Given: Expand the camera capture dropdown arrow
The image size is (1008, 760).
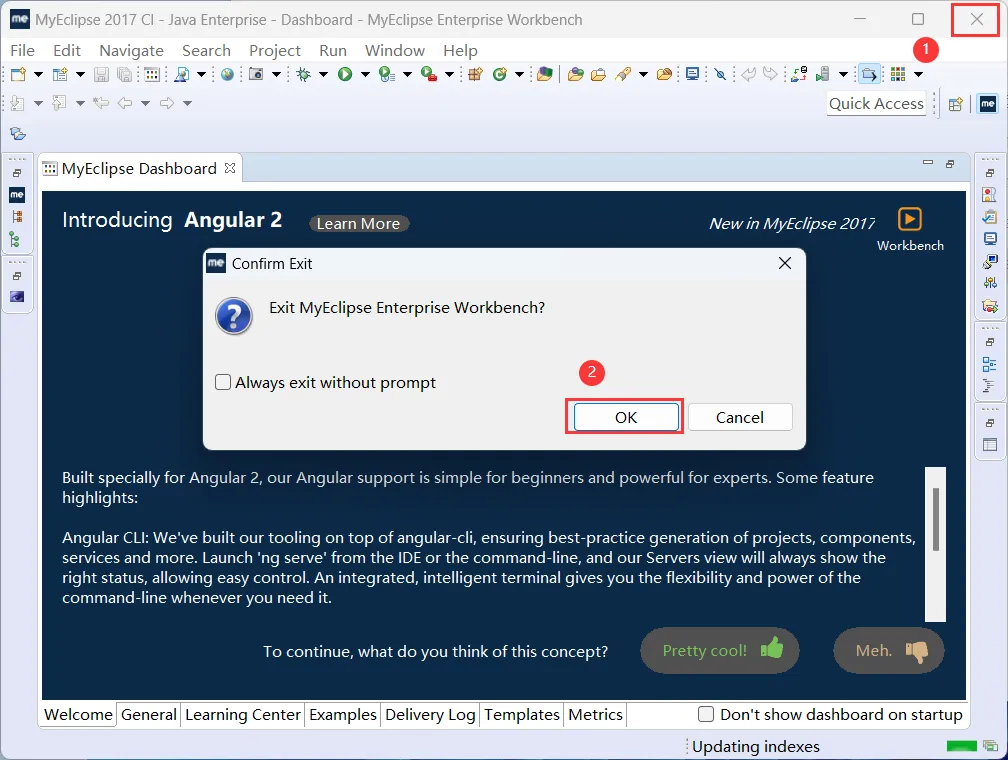Looking at the screenshot, I should 276,75.
